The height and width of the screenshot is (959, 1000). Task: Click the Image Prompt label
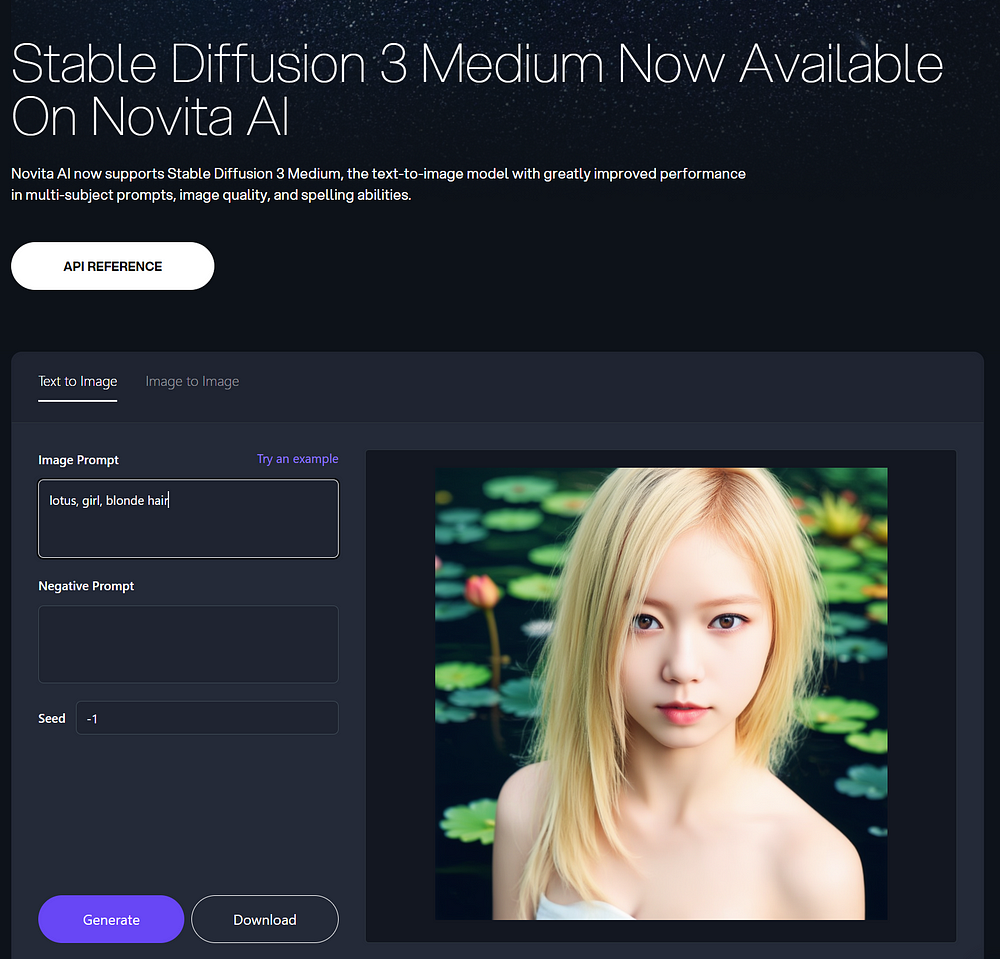pos(78,460)
